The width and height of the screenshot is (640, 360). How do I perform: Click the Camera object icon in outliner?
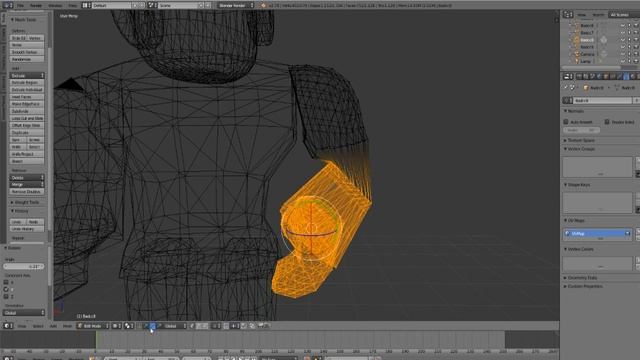click(577, 54)
